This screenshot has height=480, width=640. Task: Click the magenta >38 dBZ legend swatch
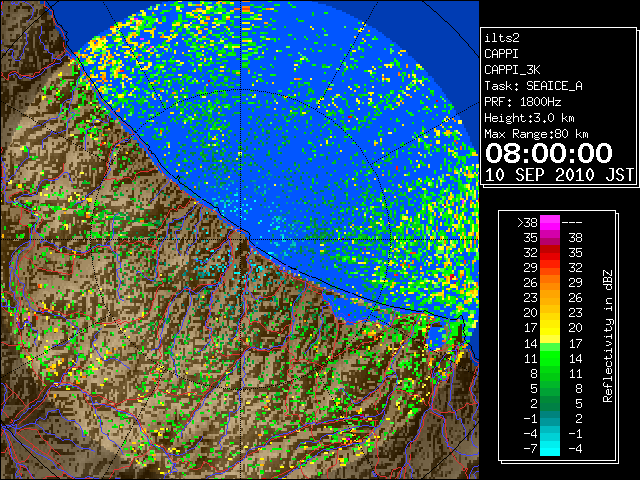click(x=550, y=222)
